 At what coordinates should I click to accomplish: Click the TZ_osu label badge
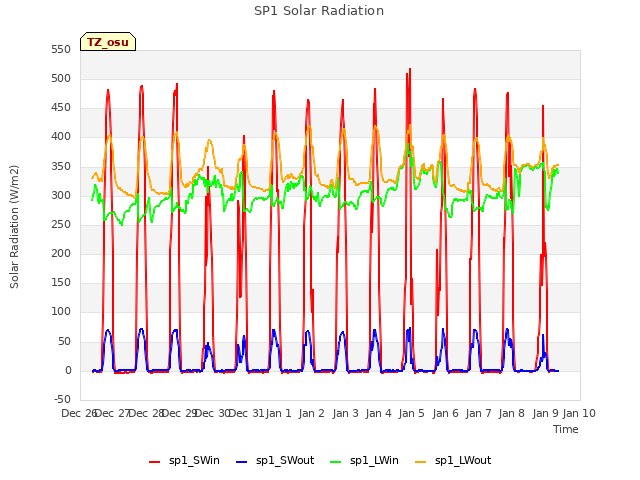coord(108,42)
